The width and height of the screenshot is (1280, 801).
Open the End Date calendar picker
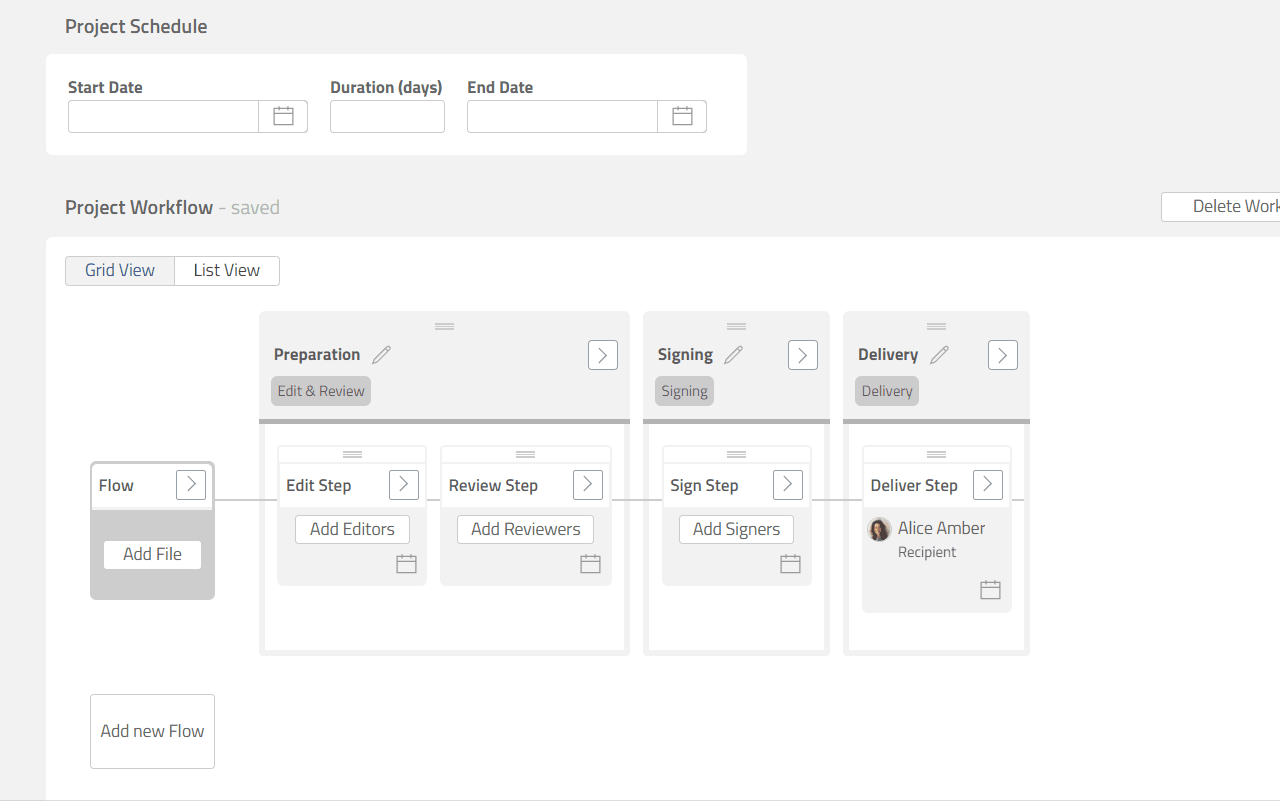[x=682, y=116]
